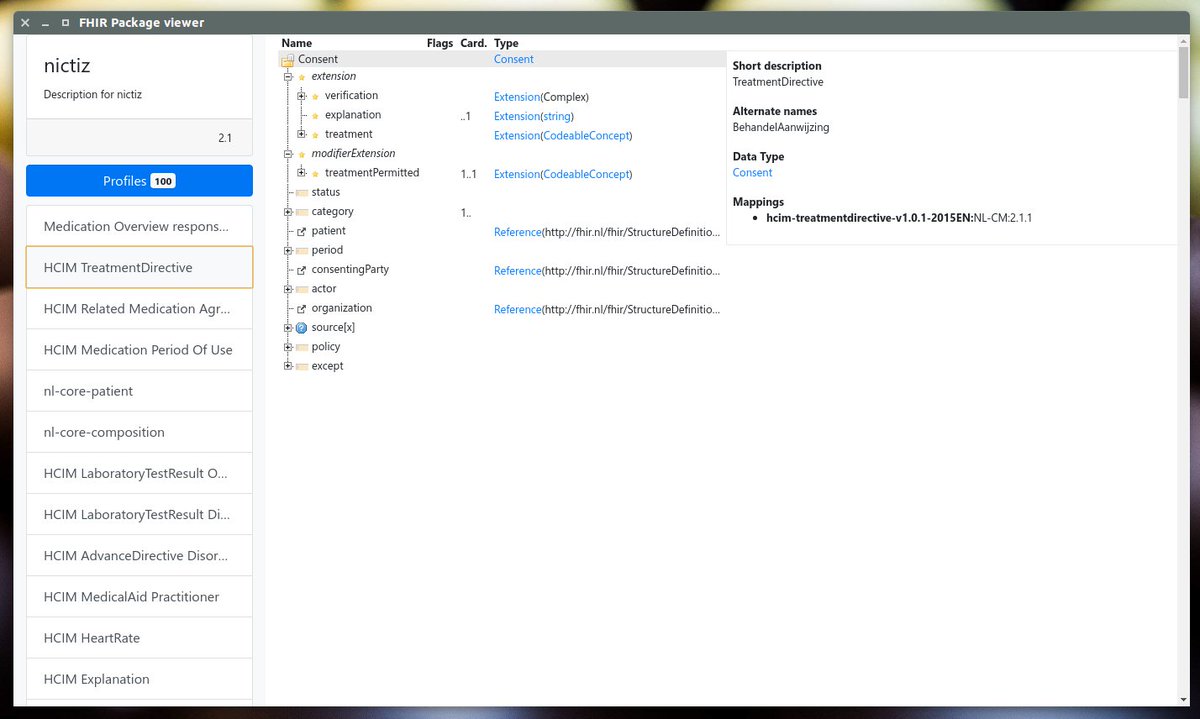Expand the treatmentPermitted node
Image resolution: width=1200 pixels, height=719 pixels.
point(301,173)
